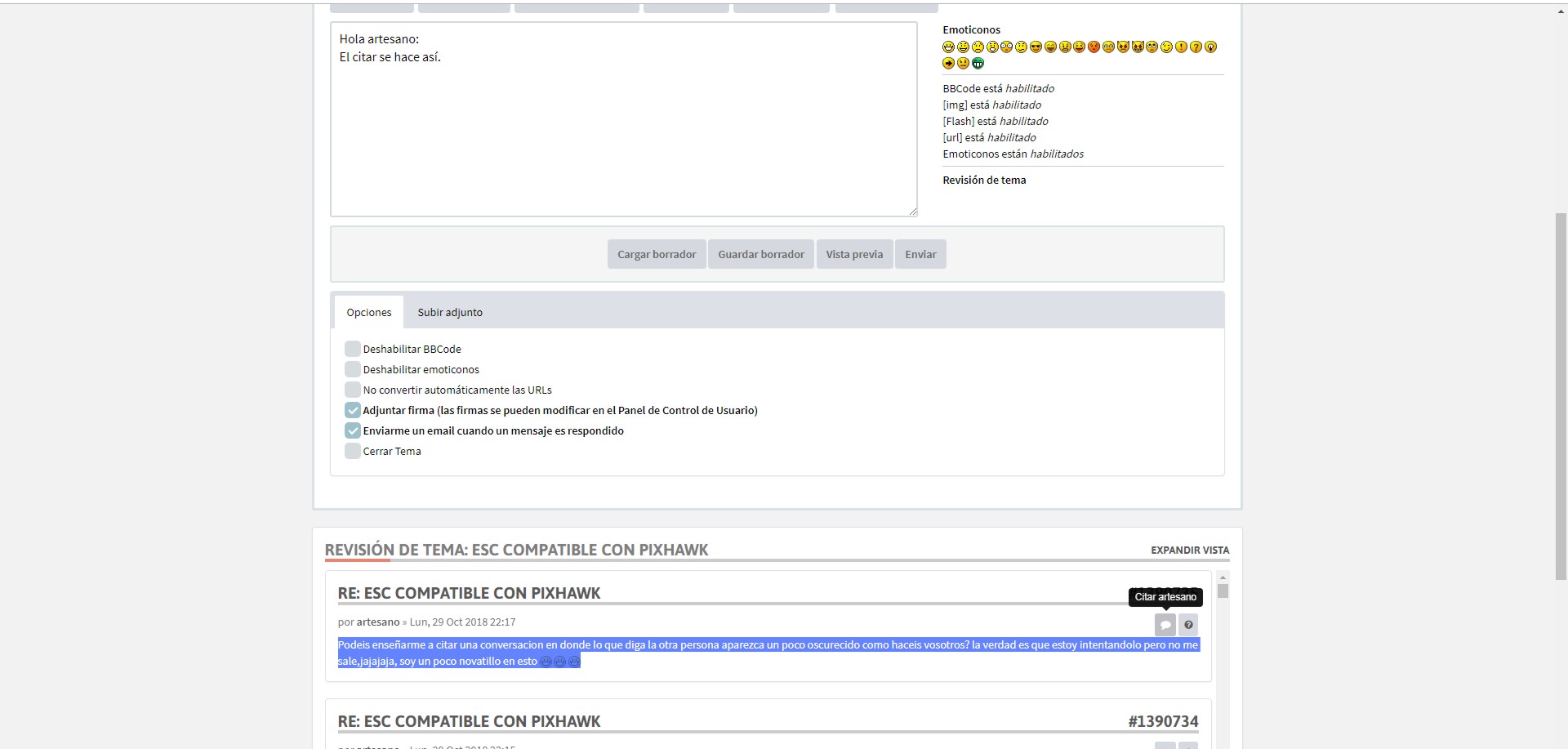This screenshot has width=1568, height=749.
Task: Click the Revisión de tema link
Action: 984,180
